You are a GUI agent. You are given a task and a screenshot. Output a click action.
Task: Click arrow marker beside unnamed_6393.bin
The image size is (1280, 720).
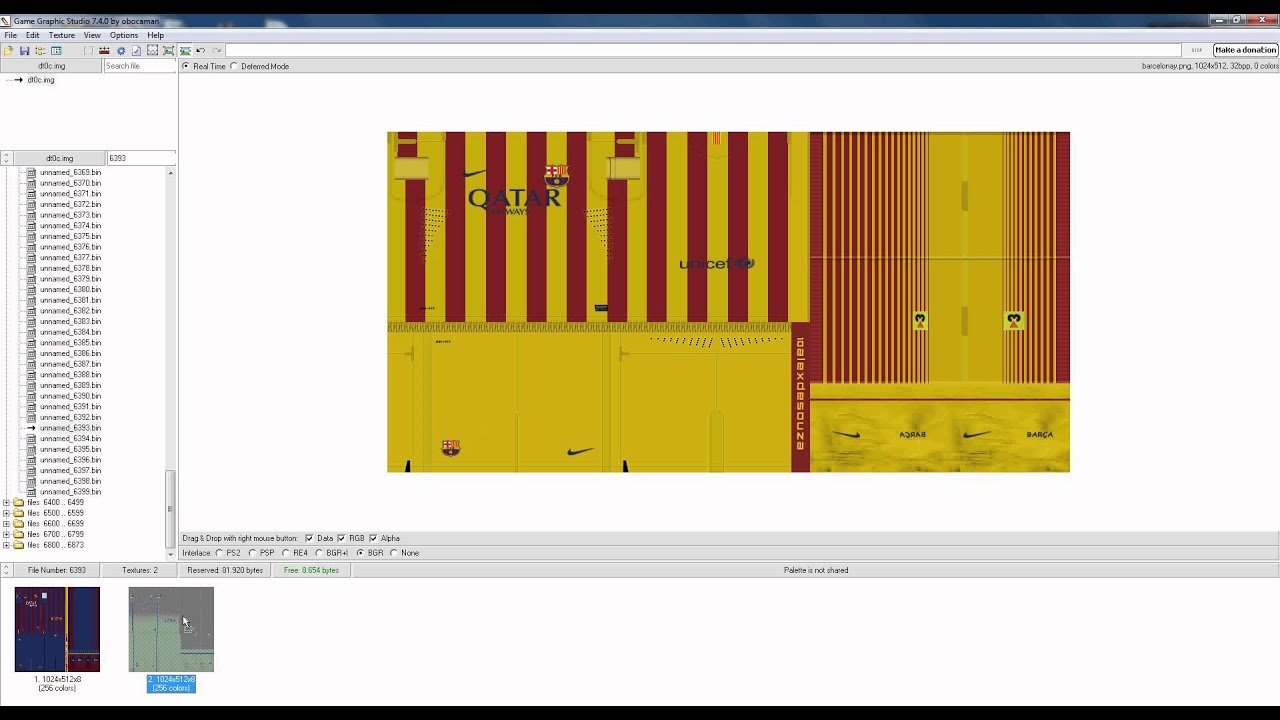click(x=31, y=428)
